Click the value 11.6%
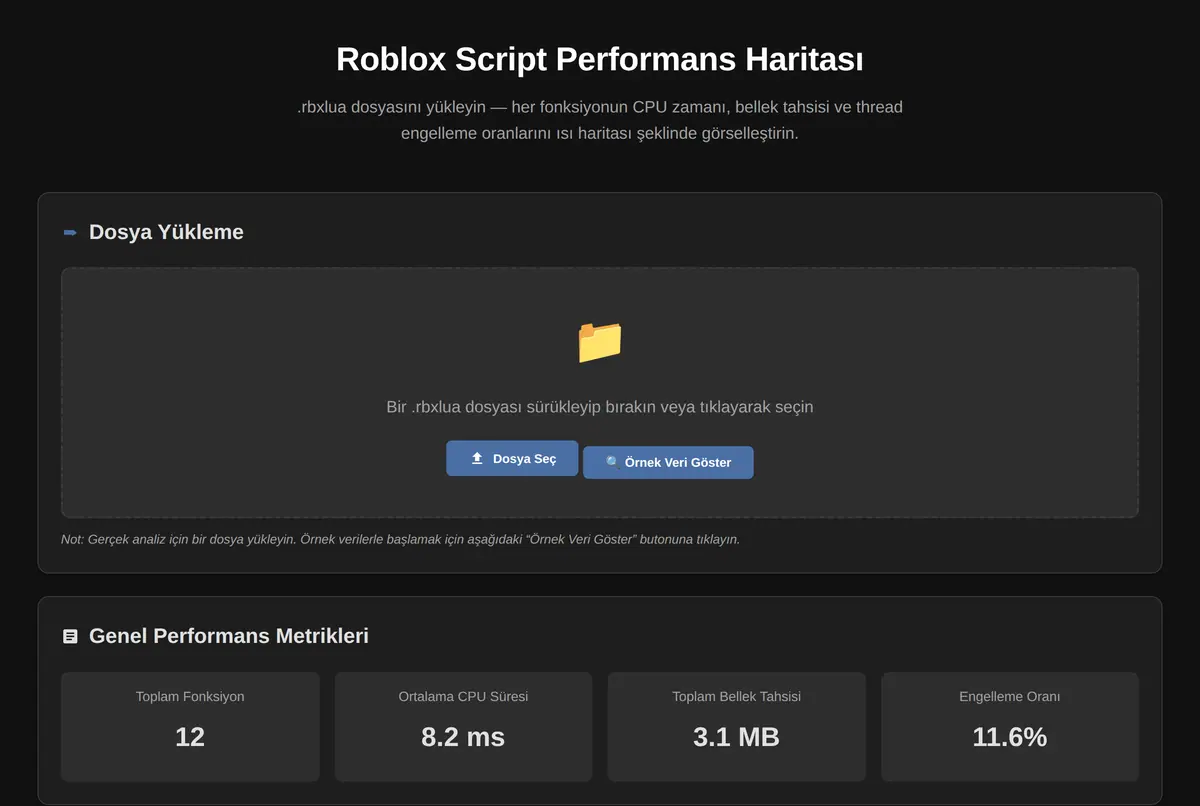This screenshot has width=1200, height=806. pos(1010,737)
